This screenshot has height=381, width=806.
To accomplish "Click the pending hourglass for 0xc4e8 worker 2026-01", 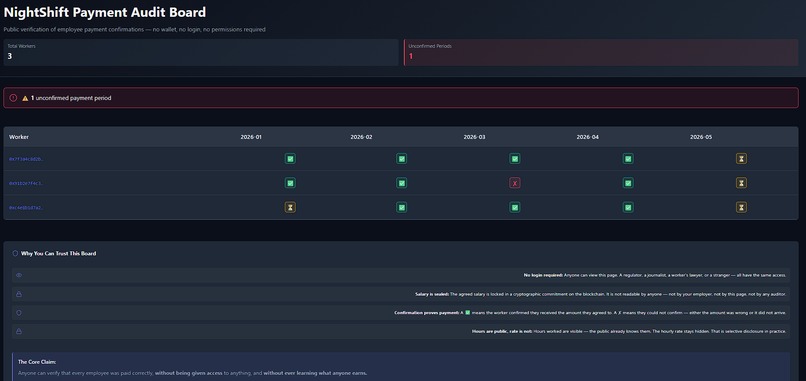I will click(x=290, y=207).
